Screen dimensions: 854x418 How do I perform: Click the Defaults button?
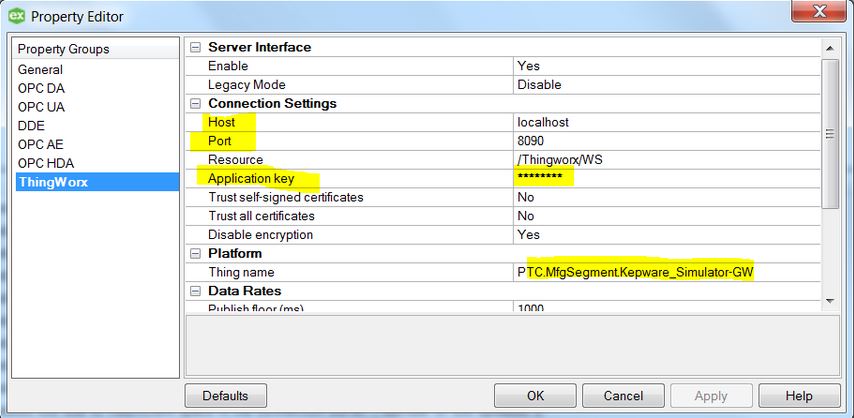225,396
